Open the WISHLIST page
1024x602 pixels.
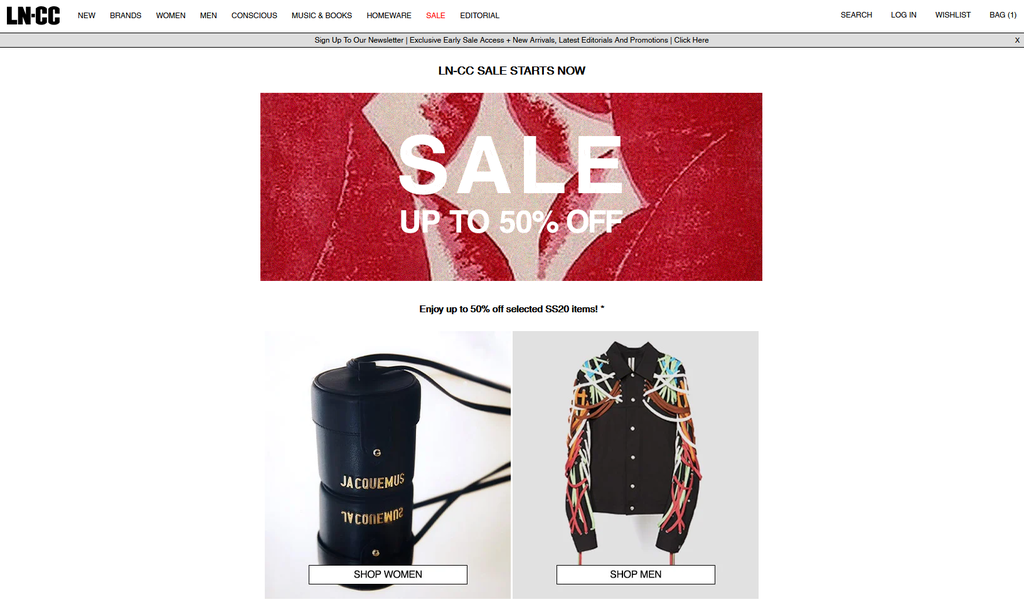coord(953,15)
